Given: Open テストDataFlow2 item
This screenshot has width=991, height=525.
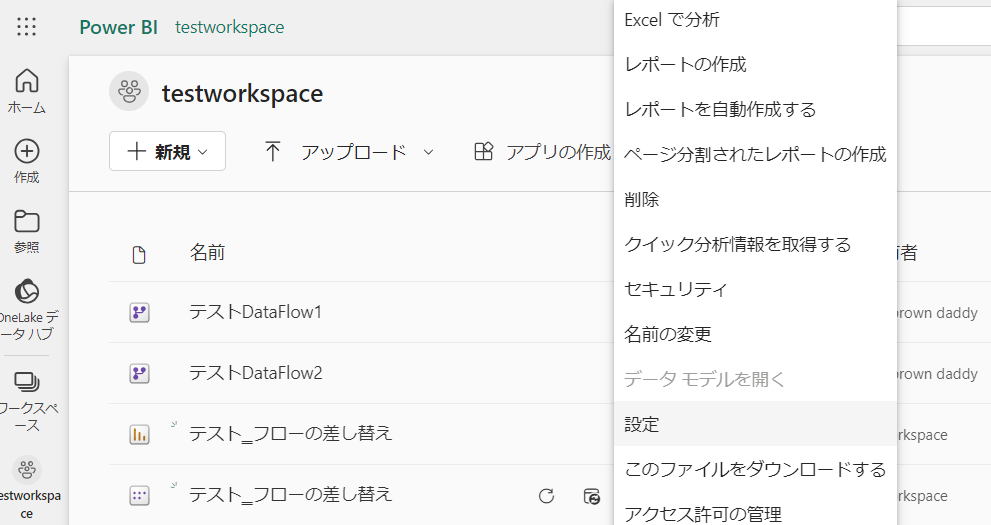Looking at the screenshot, I should pos(255,373).
